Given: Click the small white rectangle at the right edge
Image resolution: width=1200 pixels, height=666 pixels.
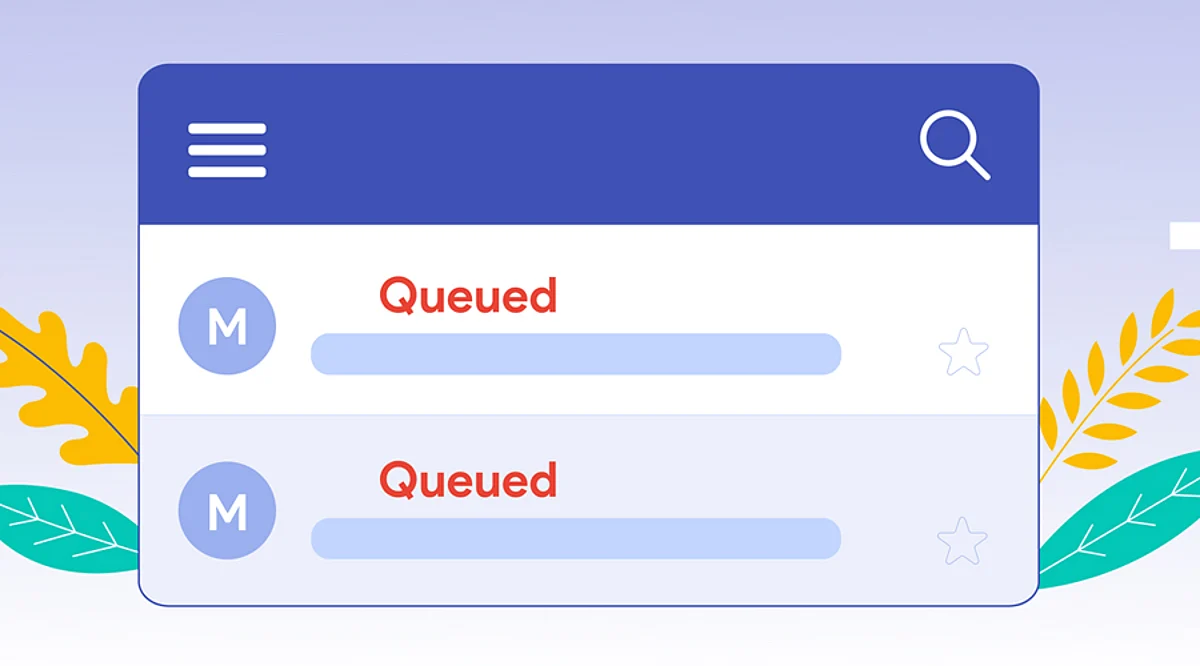Looking at the screenshot, I should (x=1185, y=236).
